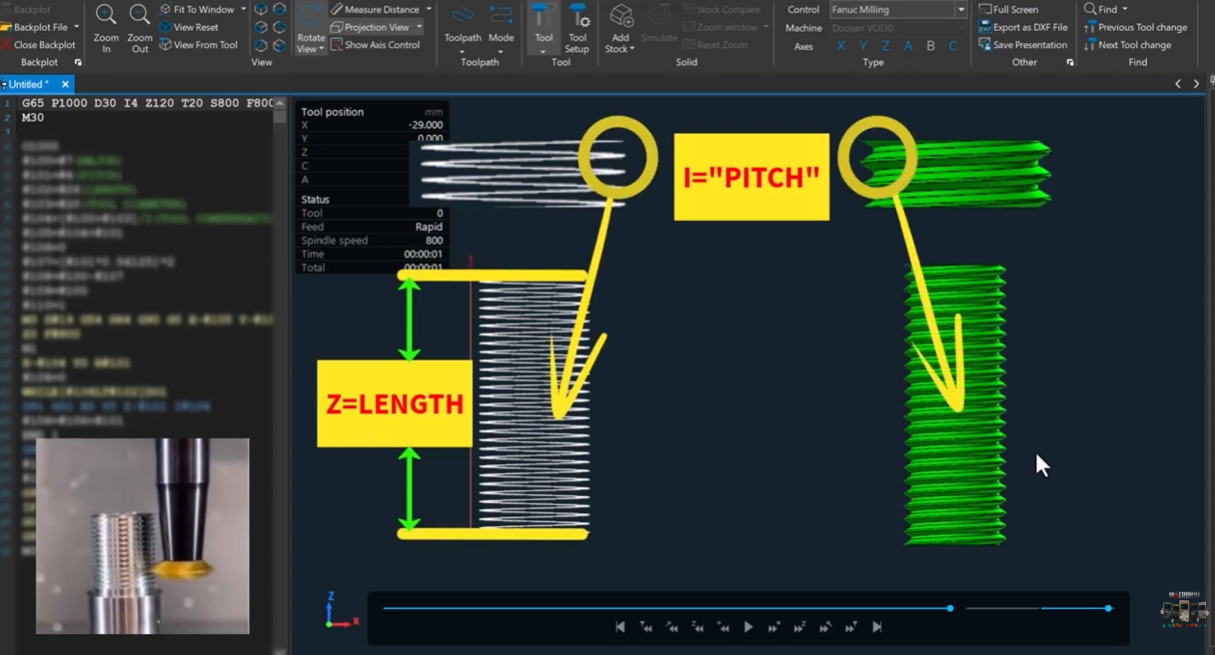Click Fit To Window view icon

(x=197, y=9)
